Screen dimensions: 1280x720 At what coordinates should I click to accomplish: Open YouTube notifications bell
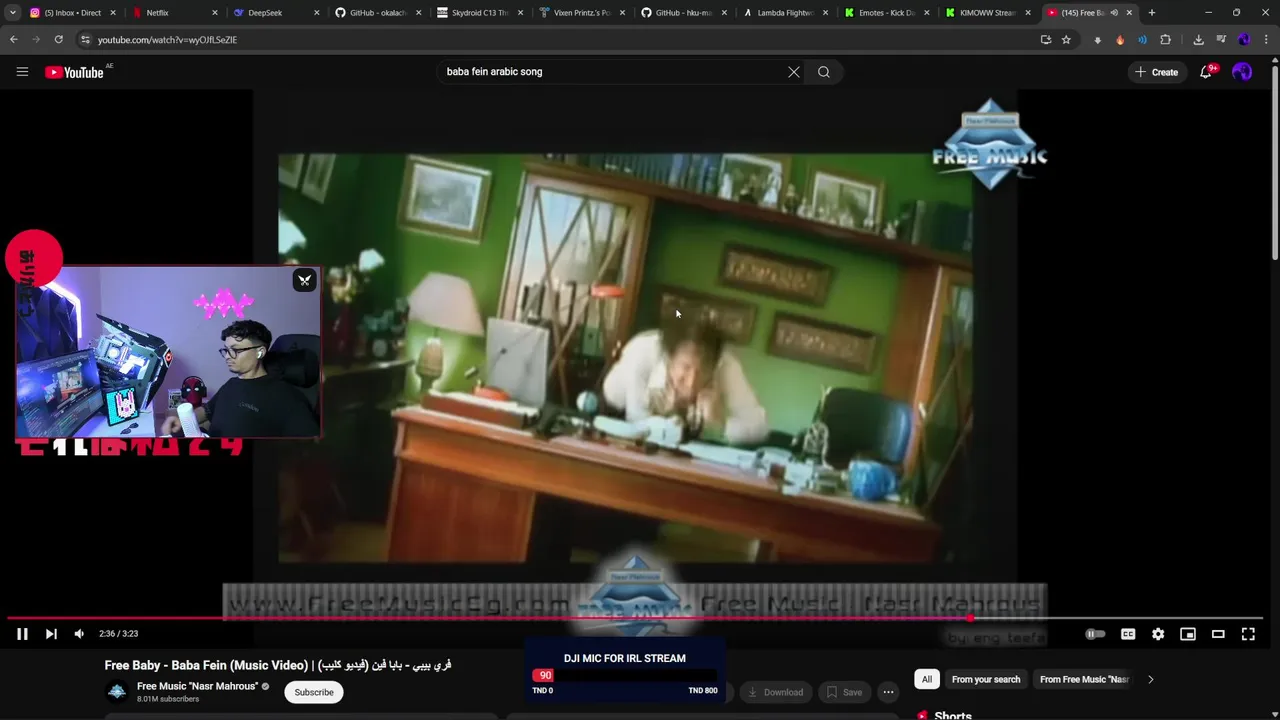pyautogui.click(x=1206, y=72)
